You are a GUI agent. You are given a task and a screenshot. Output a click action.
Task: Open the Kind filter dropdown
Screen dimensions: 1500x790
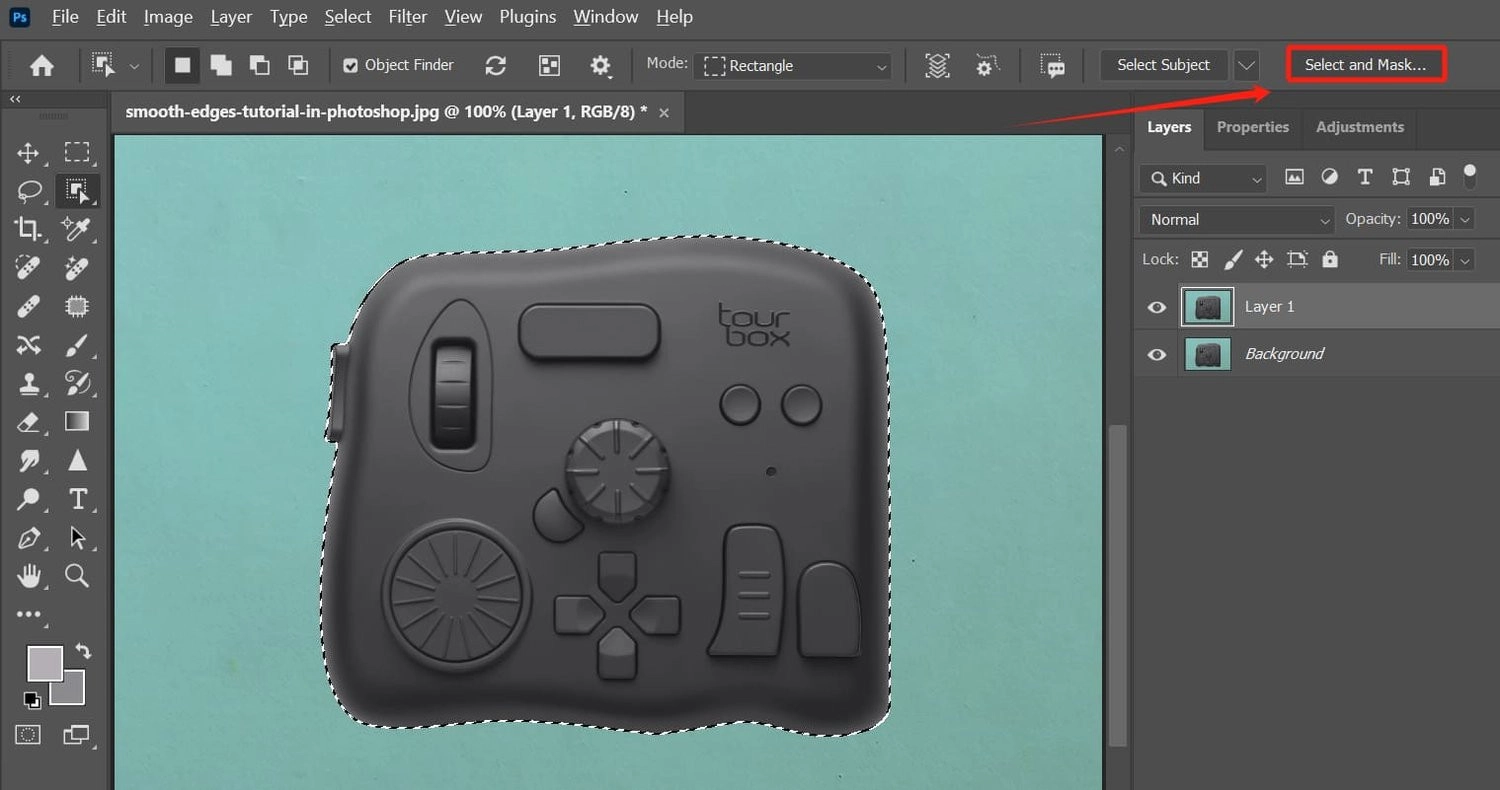click(x=1203, y=178)
